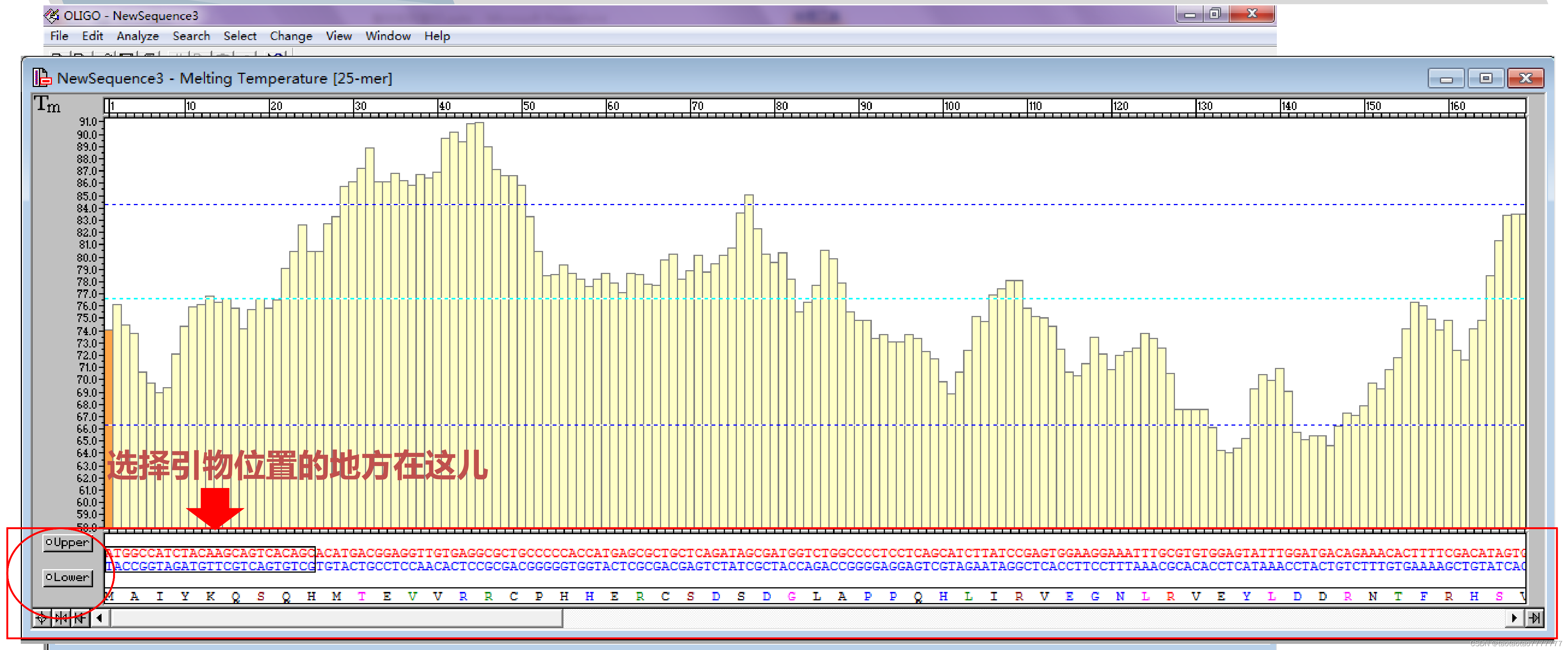The width and height of the screenshot is (1568, 650).
Task: Click ruler position marker 70
Action: pyautogui.click(x=697, y=106)
